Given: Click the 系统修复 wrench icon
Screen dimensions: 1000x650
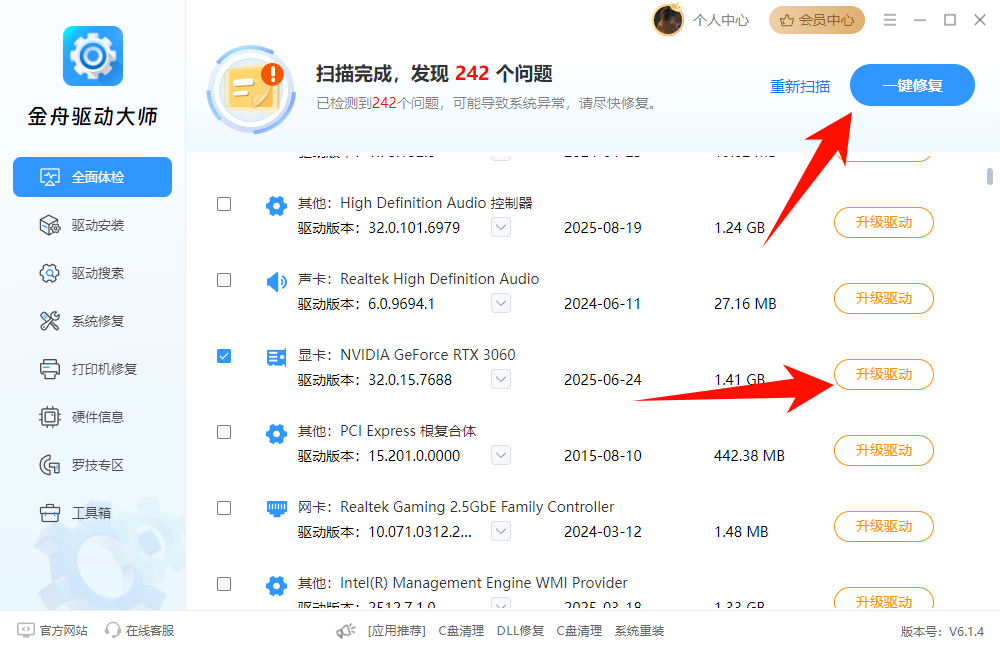Looking at the screenshot, I should [x=49, y=321].
